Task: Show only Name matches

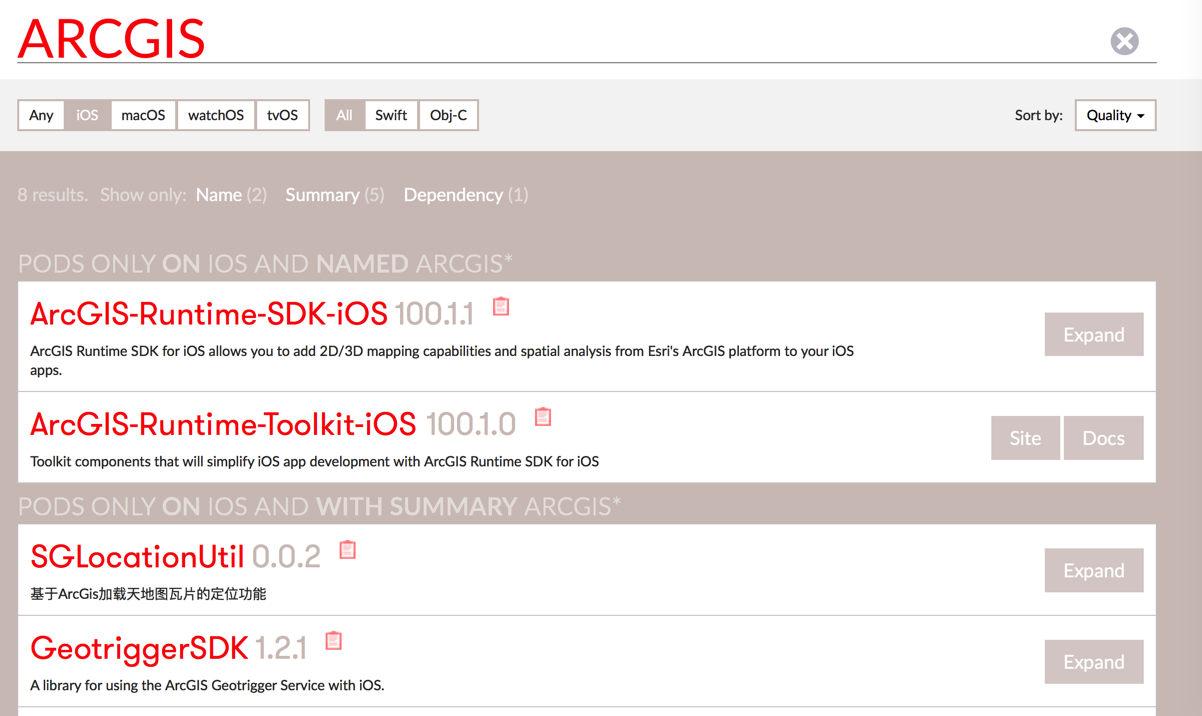Action: (231, 195)
